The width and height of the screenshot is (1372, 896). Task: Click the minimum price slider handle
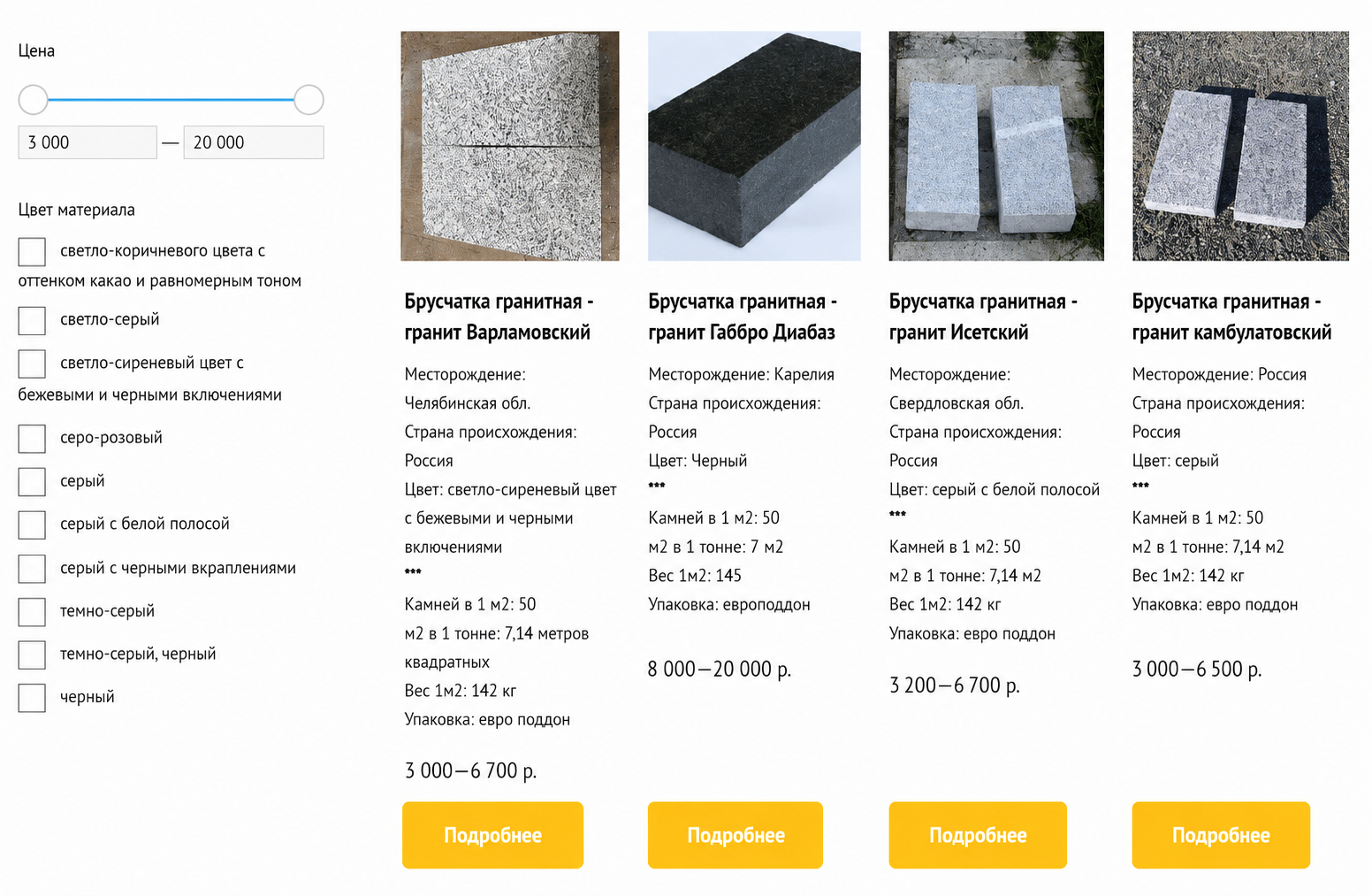(x=34, y=100)
